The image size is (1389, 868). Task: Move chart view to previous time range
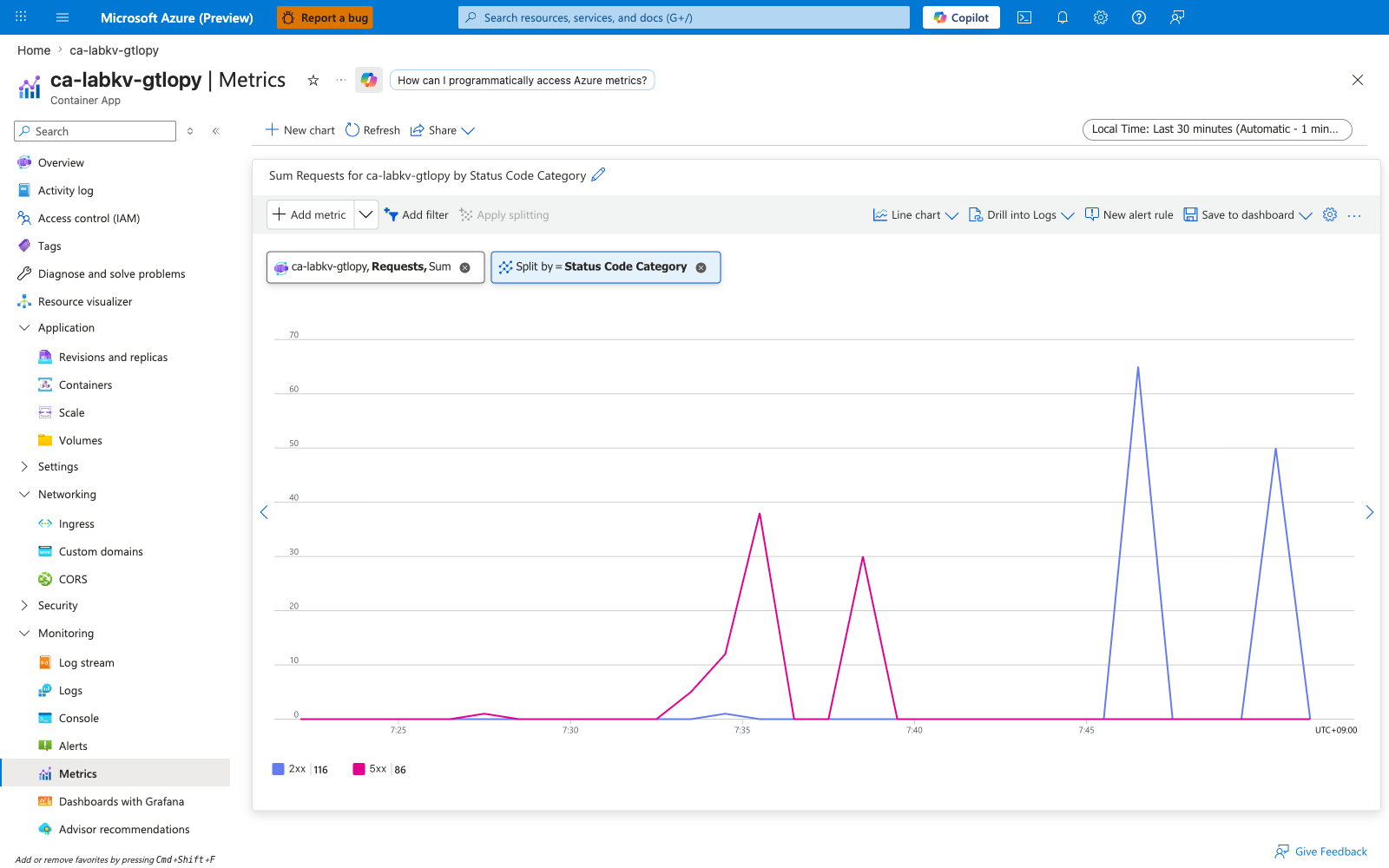click(264, 512)
